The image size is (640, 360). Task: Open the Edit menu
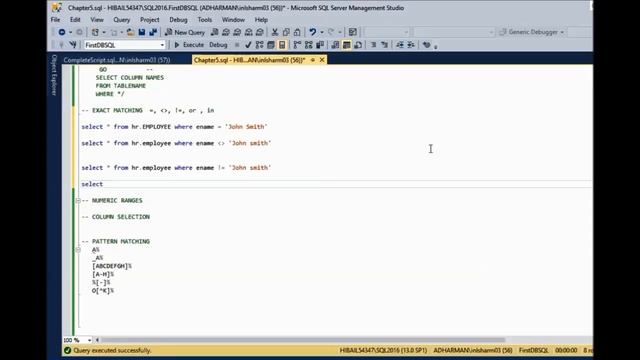75,20
